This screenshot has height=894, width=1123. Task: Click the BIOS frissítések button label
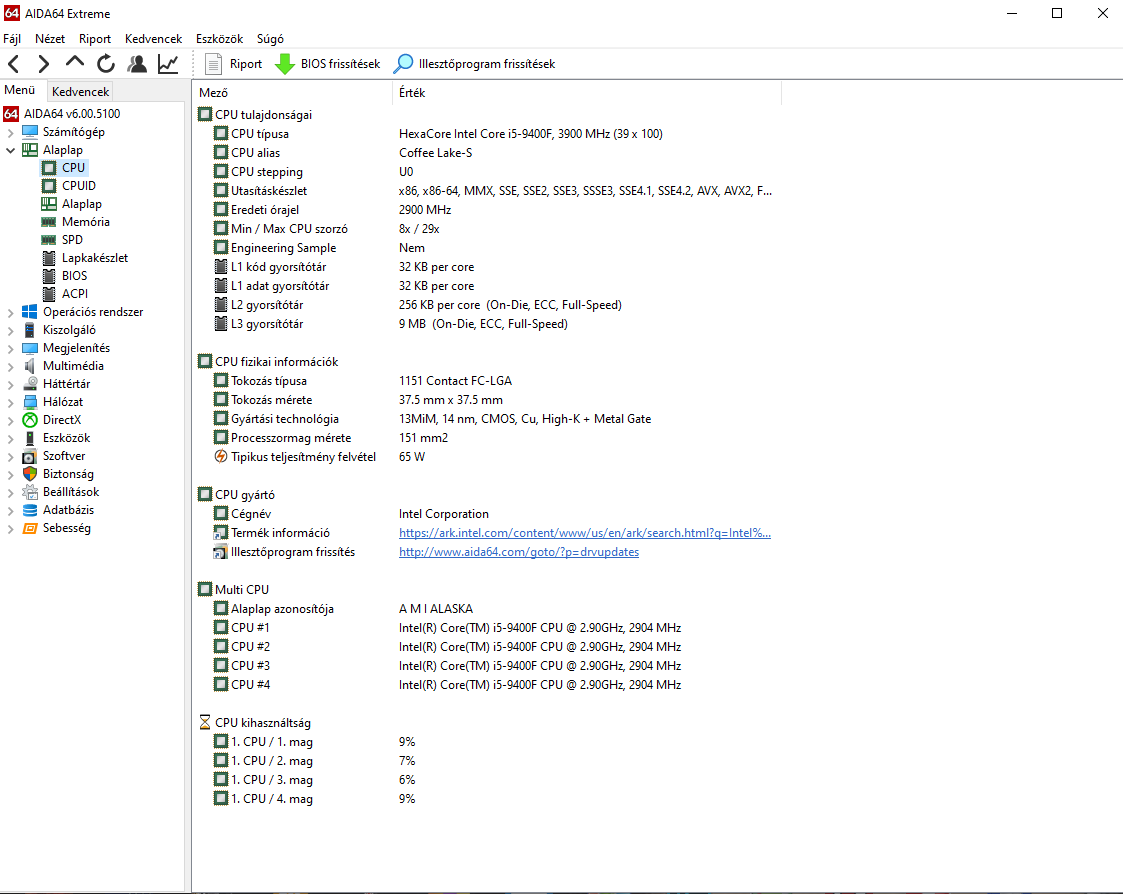coord(340,64)
